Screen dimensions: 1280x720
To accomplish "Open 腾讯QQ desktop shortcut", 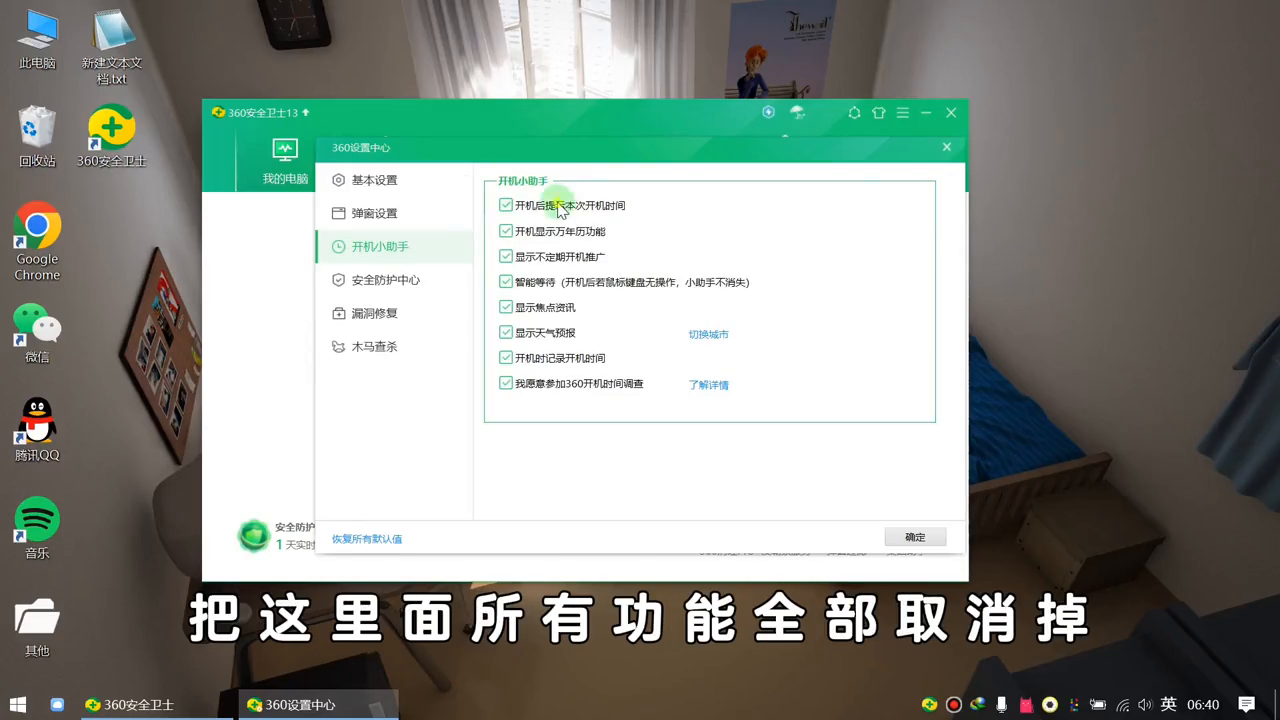I will 37,431.
